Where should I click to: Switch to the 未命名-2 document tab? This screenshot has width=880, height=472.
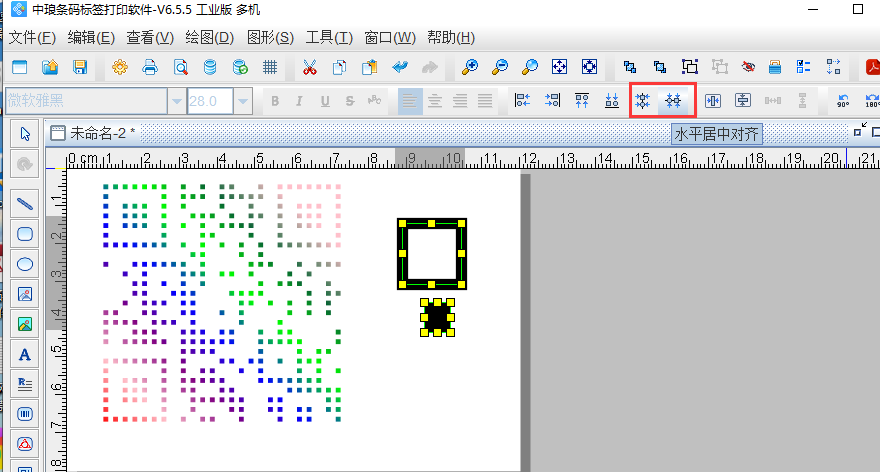(x=98, y=133)
